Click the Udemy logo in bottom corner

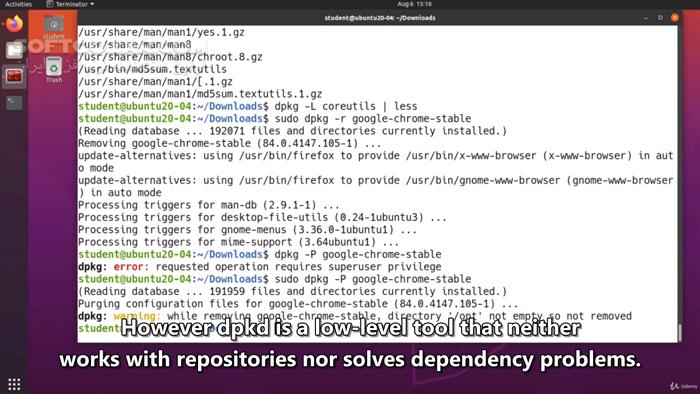[x=683, y=386]
